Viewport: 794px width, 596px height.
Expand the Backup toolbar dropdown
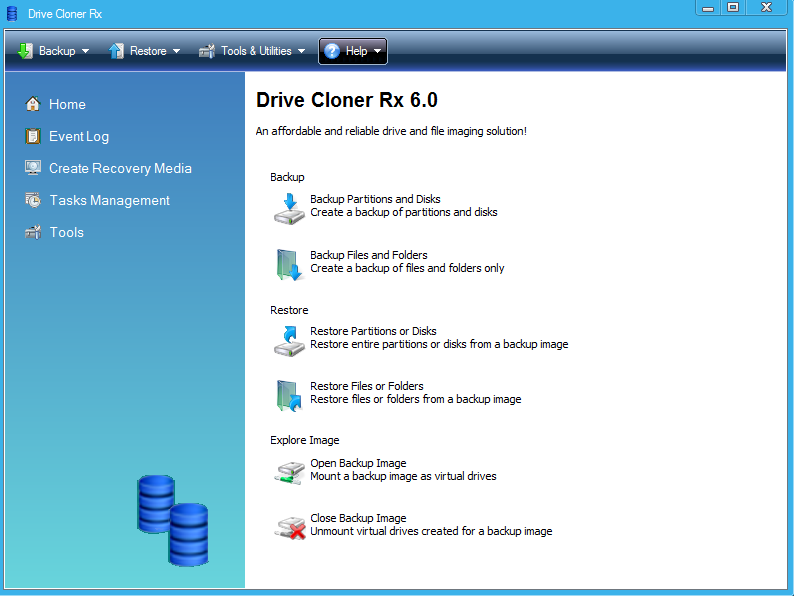pyautogui.click(x=54, y=51)
